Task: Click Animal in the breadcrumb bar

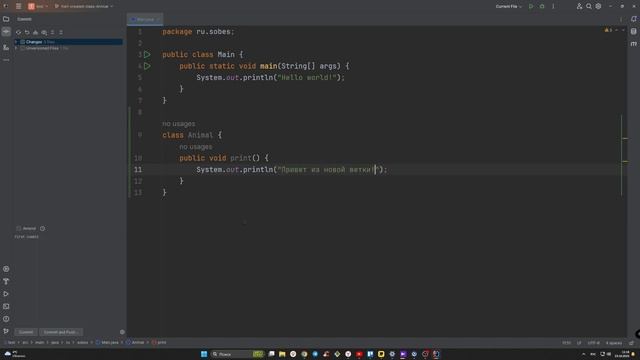Action: coord(135,342)
